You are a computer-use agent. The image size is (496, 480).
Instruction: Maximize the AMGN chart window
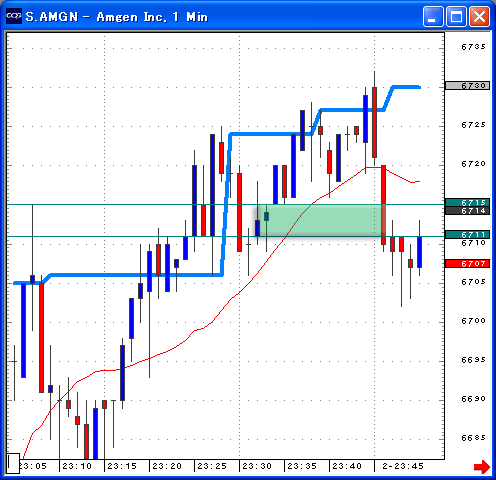[x=456, y=16]
